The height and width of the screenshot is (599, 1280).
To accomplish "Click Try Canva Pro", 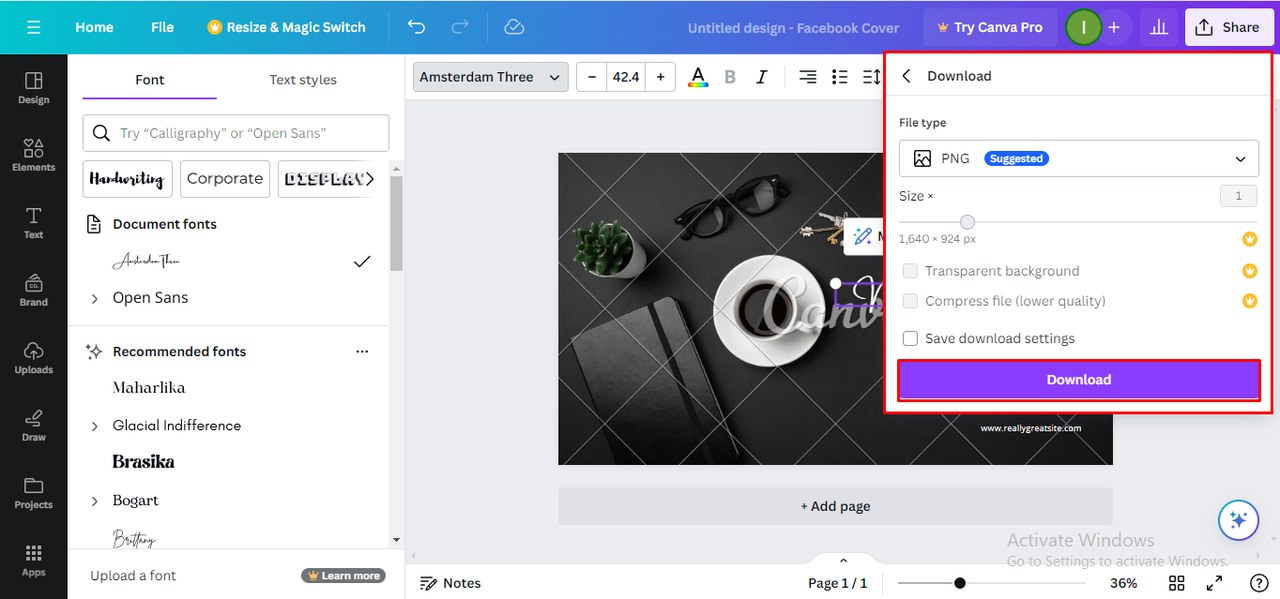I will pos(989,27).
